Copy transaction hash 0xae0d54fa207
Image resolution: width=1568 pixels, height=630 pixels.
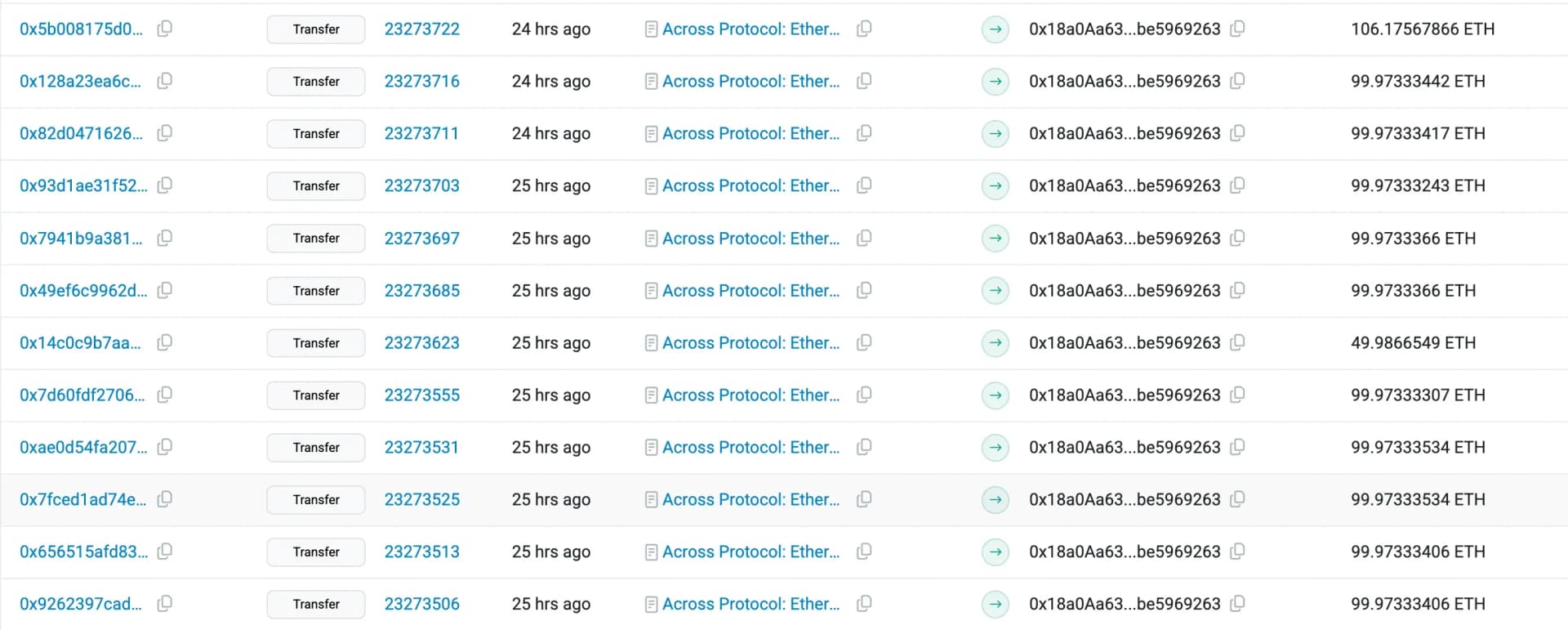coord(164,447)
